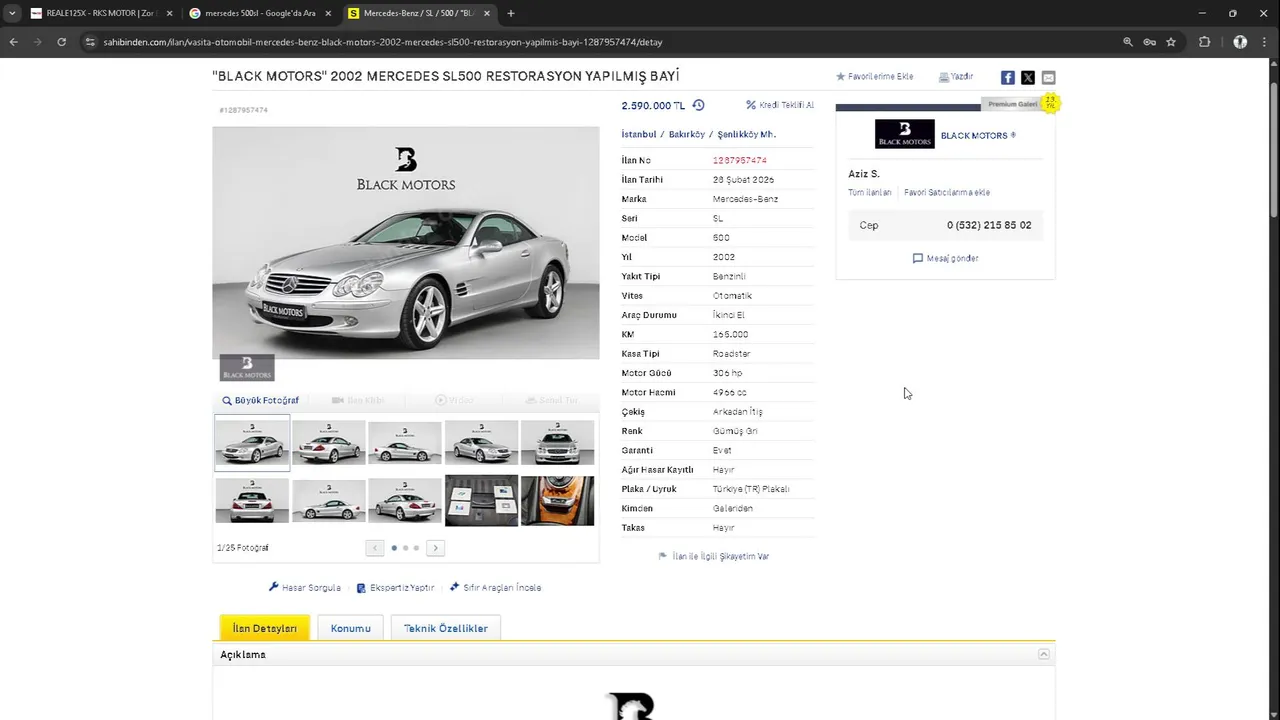This screenshot has height=720, width=1280.
Task: Click the Yazdır print link
Action: 956,76
